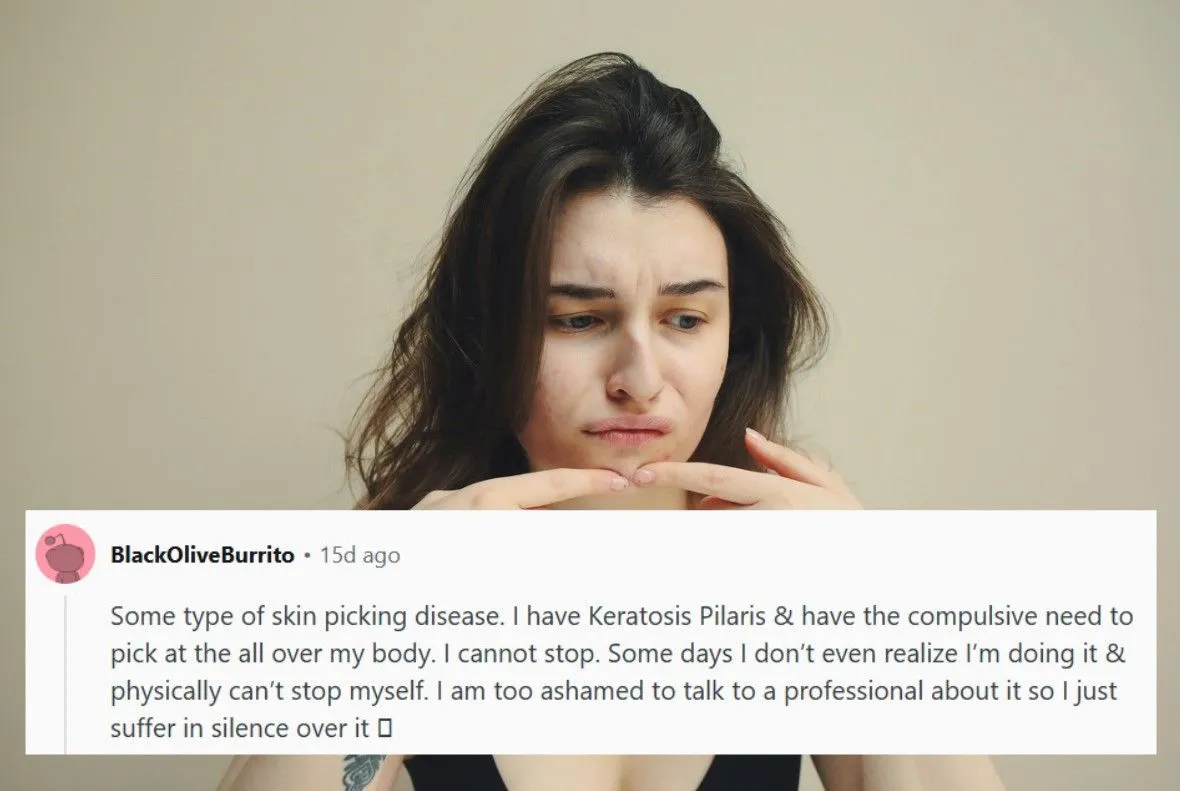Click the phrase "suffer in silence over it"

click(239, 729)
